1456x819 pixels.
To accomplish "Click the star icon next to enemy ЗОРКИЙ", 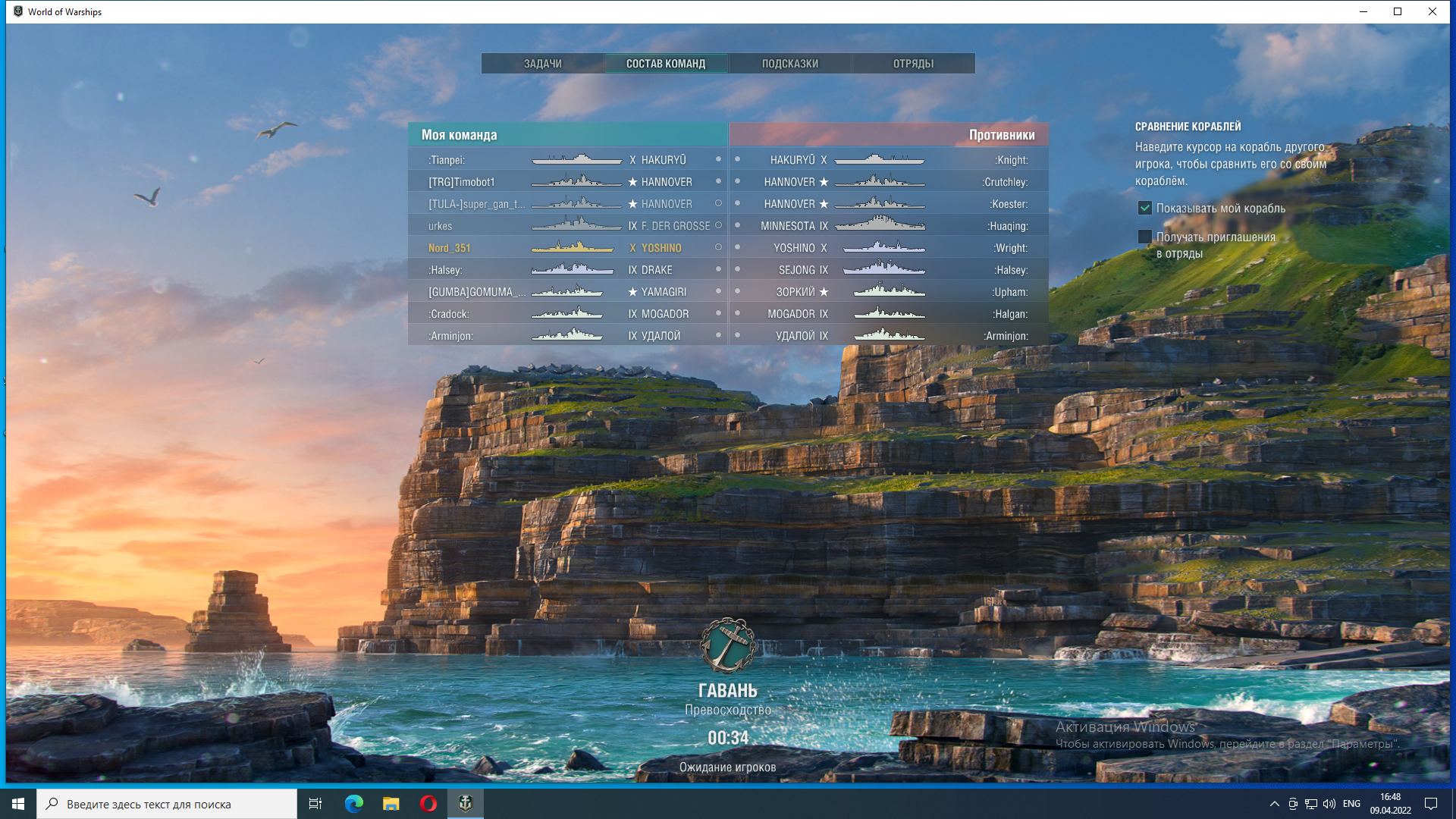I will (824, 292).
